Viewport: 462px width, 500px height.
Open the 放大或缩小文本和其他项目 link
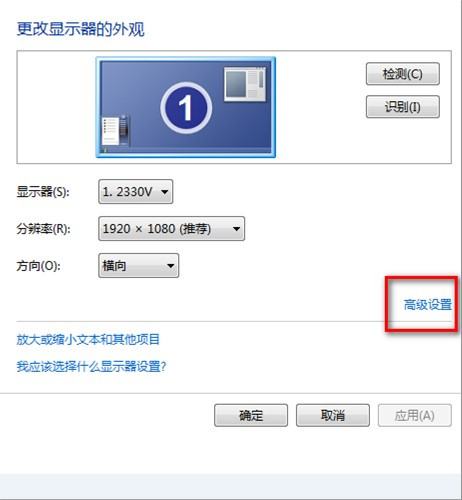[88, 339]
